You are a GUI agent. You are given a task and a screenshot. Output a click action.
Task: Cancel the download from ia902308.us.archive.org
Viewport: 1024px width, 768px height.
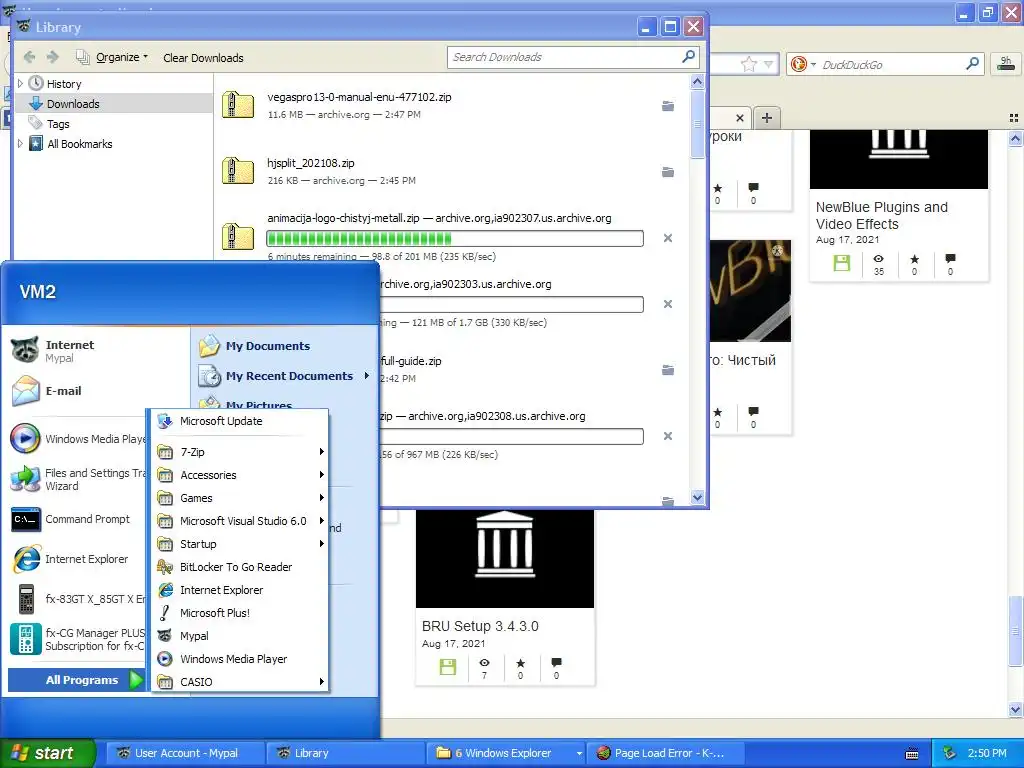[667, 436]
